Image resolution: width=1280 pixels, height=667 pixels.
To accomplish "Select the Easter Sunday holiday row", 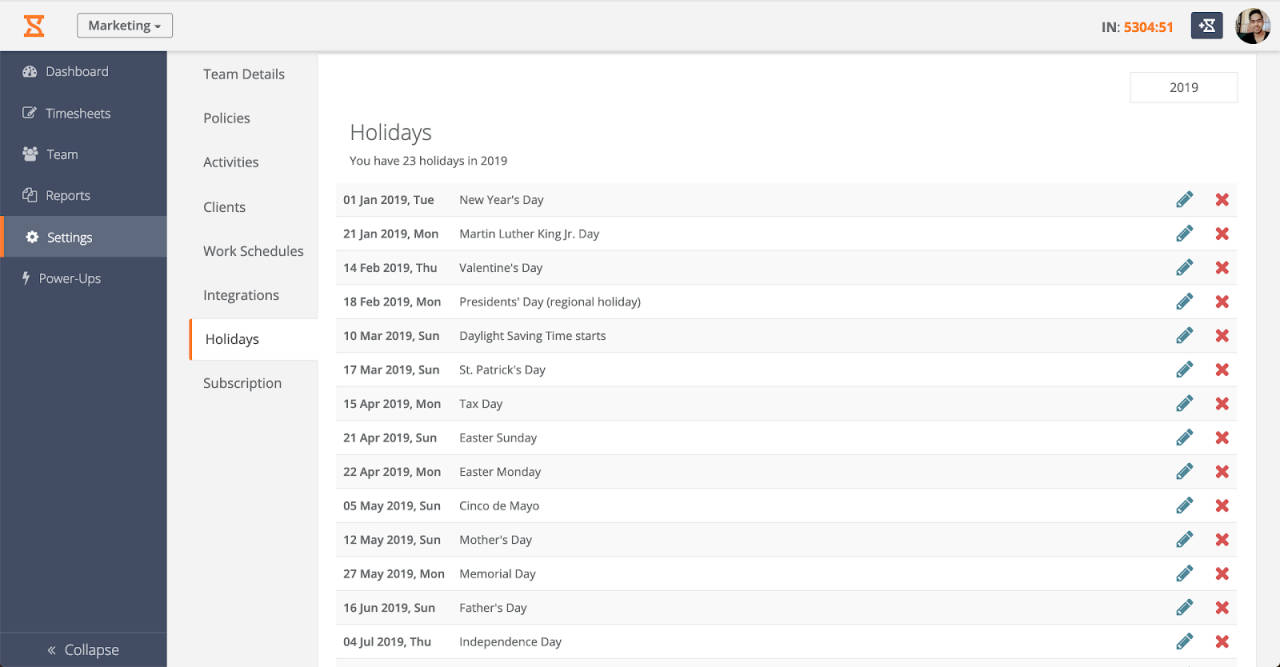I will point(498,437).
